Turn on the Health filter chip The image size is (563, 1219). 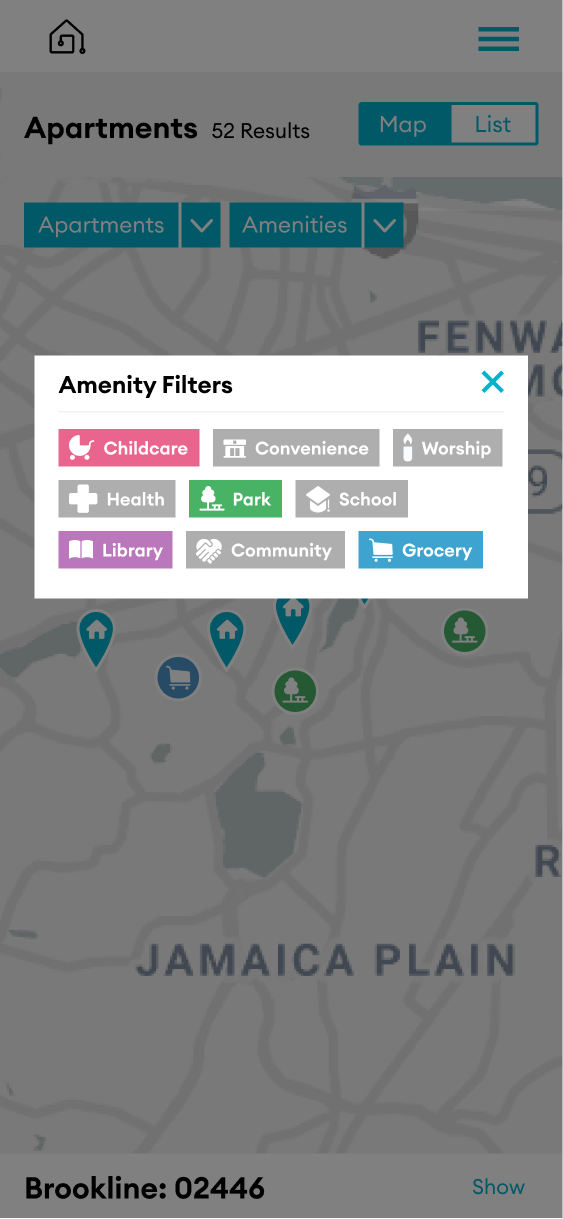117,499
